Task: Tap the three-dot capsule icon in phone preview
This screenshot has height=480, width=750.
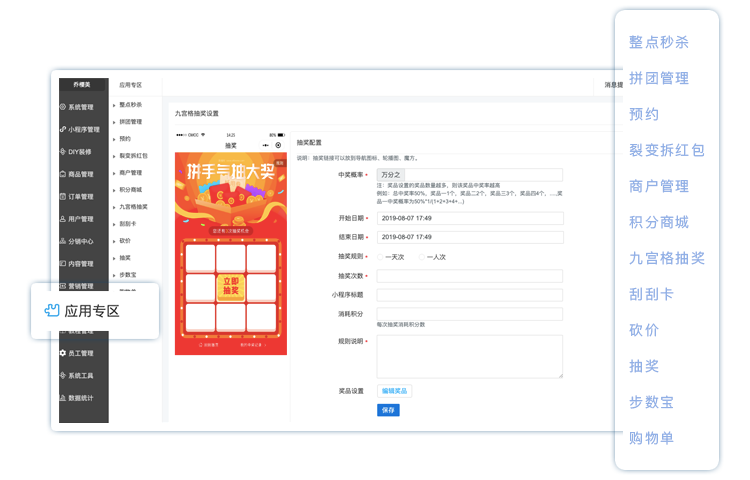Action: [265, 145]
